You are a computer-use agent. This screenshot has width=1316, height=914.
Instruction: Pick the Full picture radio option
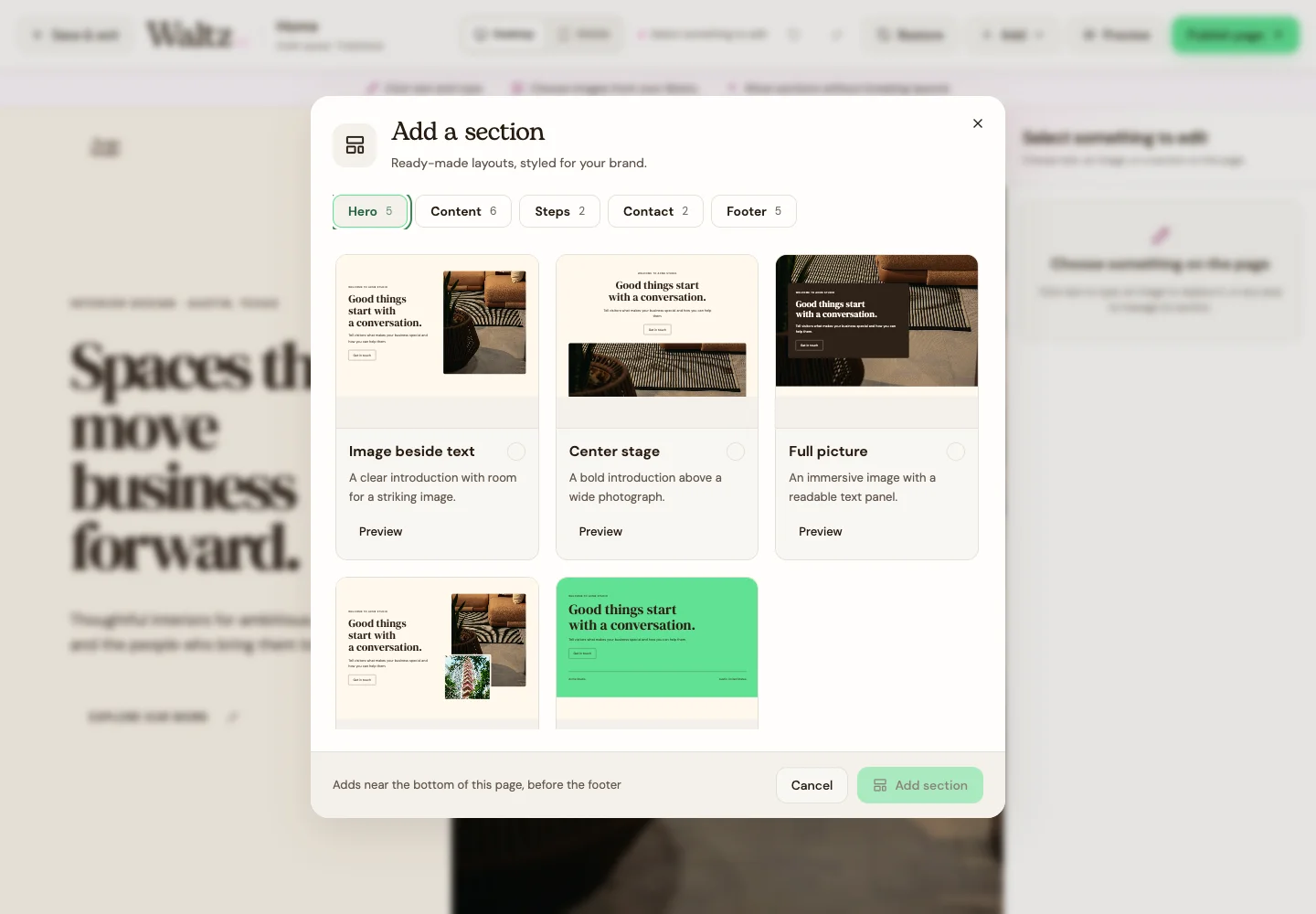coord(955,452)
